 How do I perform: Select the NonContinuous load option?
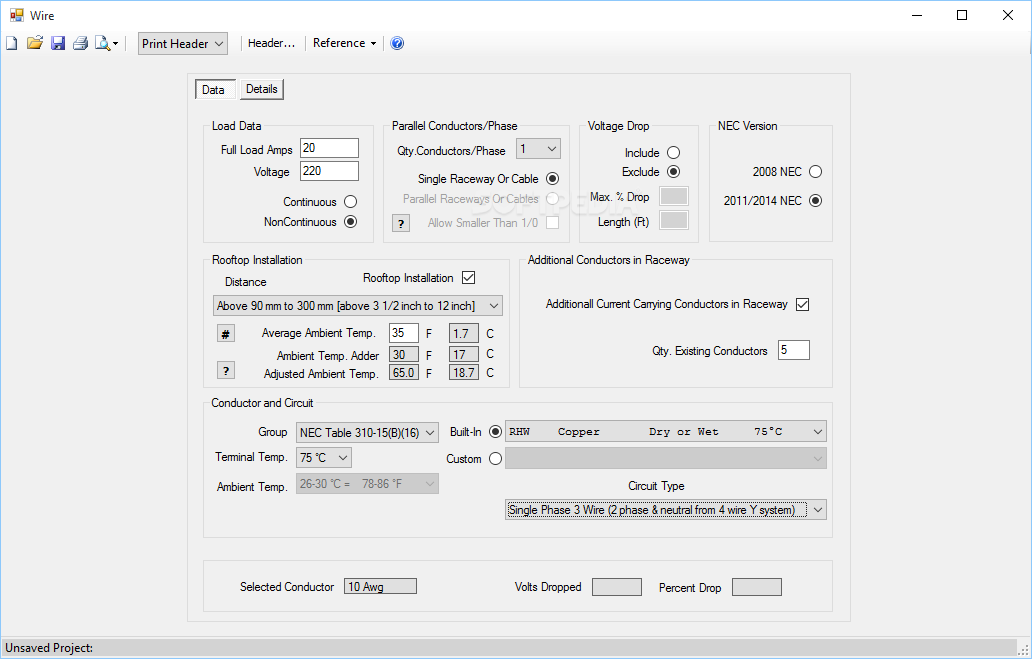351,222
